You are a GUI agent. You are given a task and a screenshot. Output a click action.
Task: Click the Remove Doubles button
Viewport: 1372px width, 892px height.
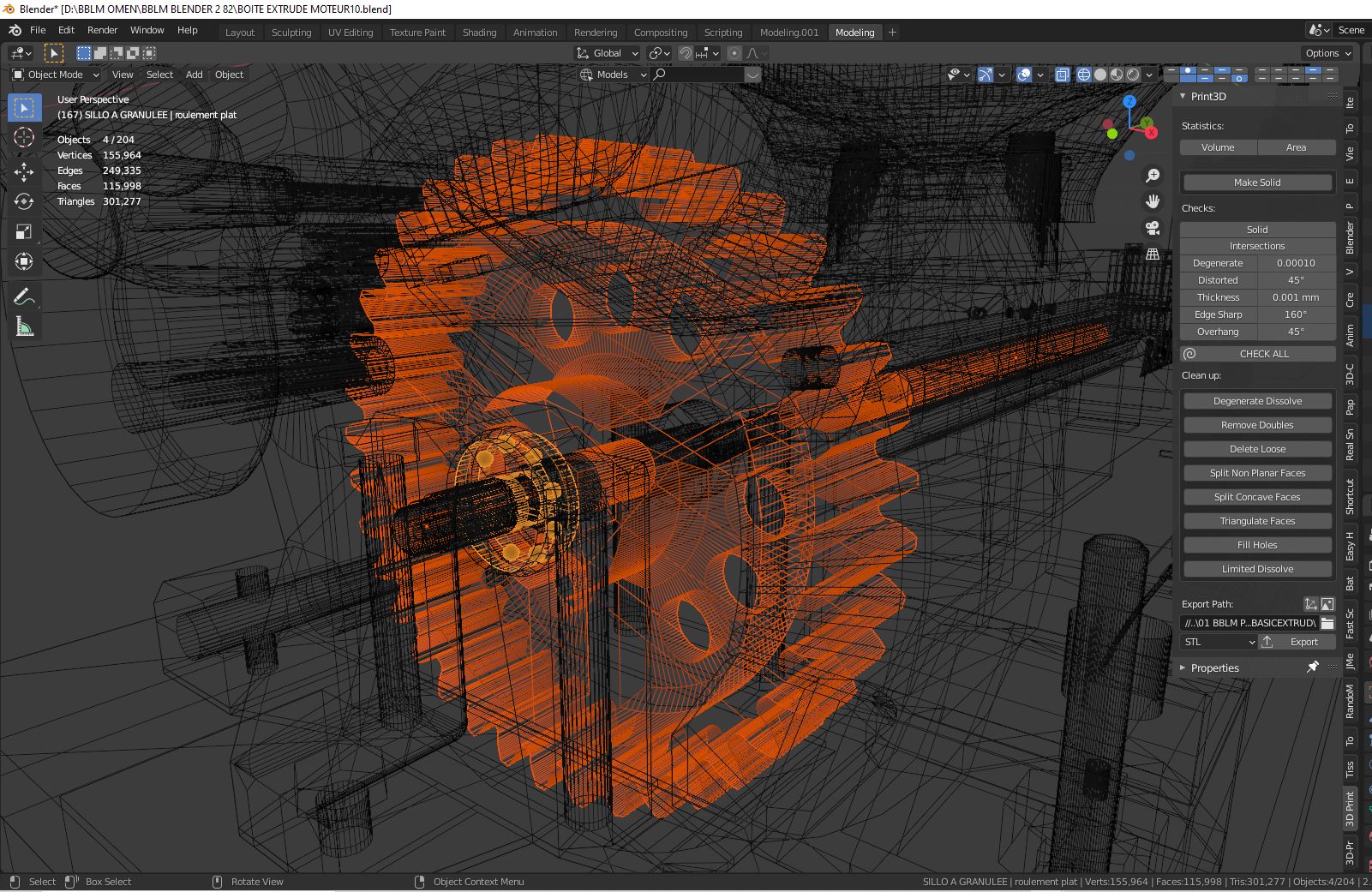coord(1256,425)
